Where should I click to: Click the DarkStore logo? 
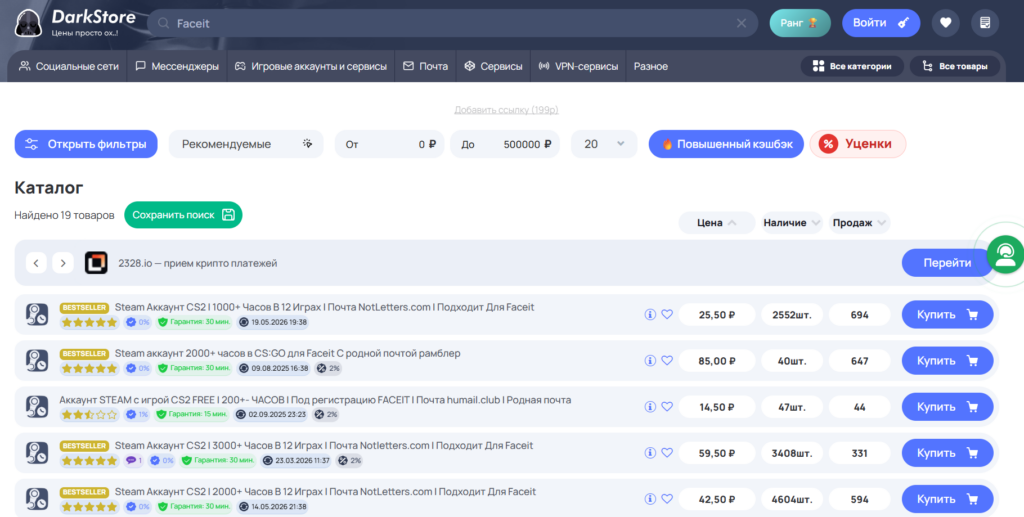pyautogui.click(x=75, y=23)
